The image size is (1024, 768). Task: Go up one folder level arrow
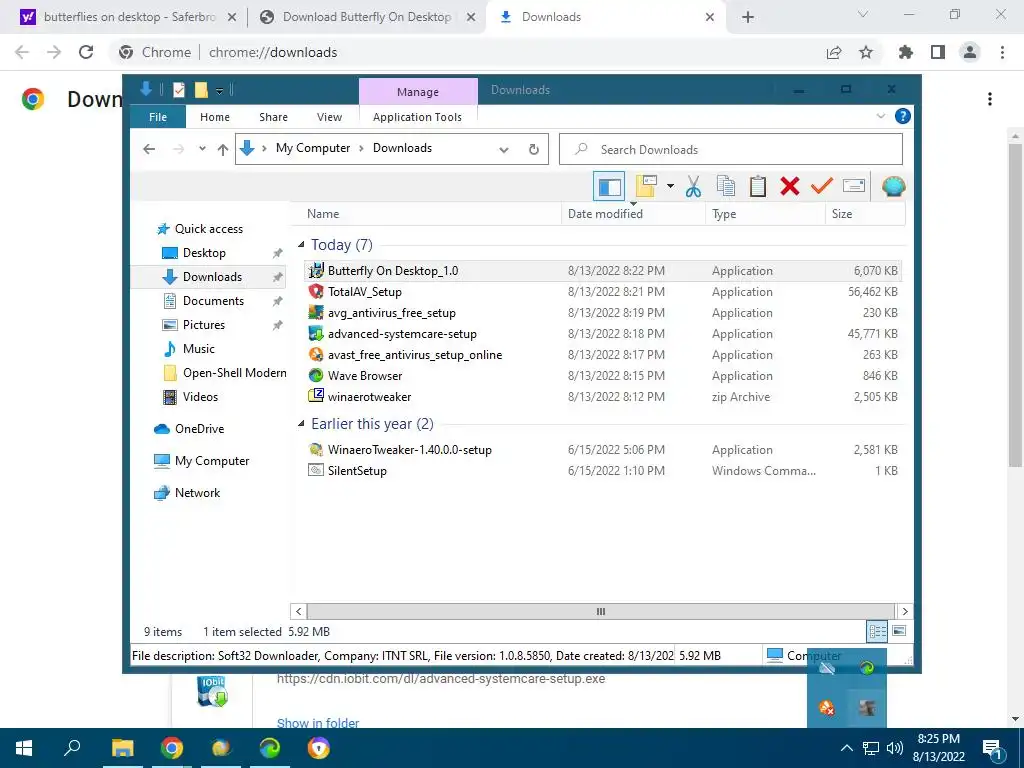pos(223,150)
